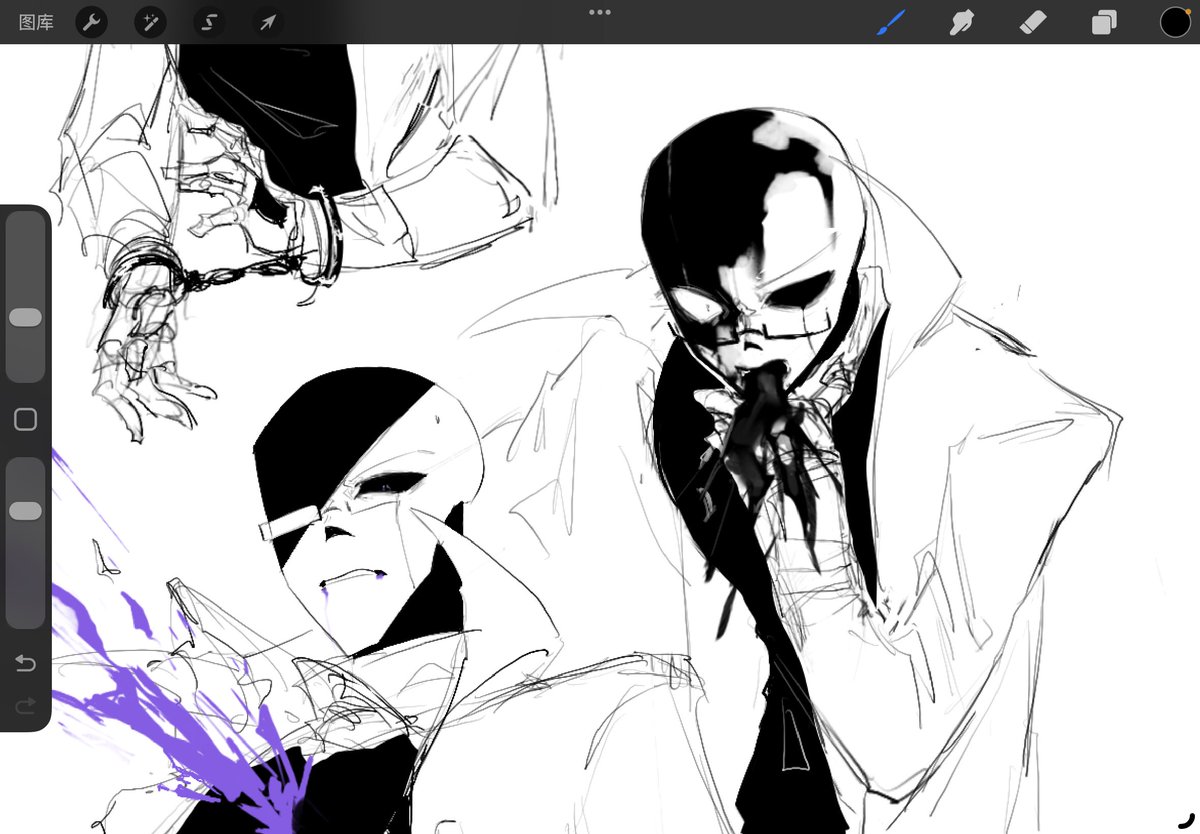Open the Gallery (图库) button
Viewport: 1200px width, 834px height.
click(36, 22)
